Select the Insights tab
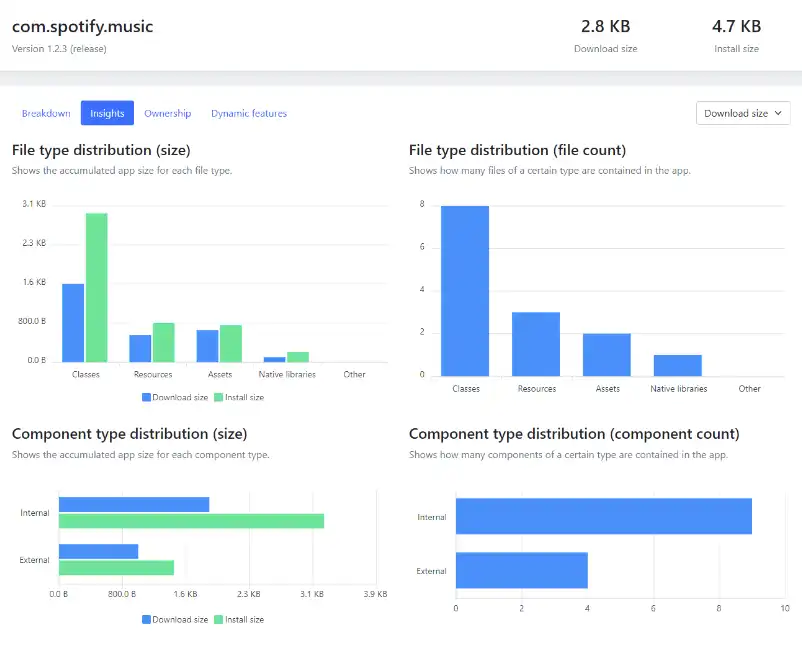Image resolution: width=802 pixels, height=647 pixels. [x=107, y=113]
